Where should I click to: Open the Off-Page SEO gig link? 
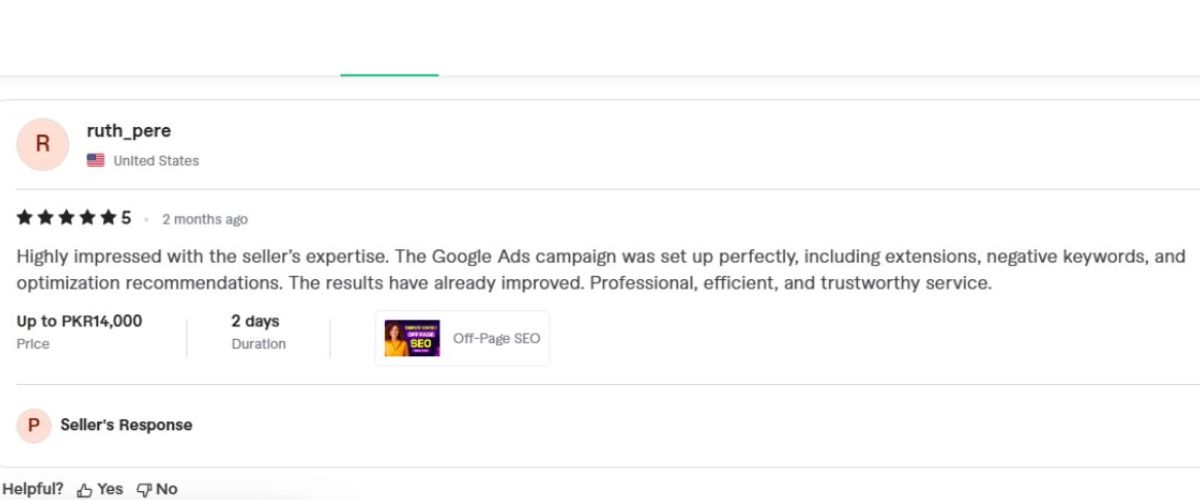(x=496, y=338)
